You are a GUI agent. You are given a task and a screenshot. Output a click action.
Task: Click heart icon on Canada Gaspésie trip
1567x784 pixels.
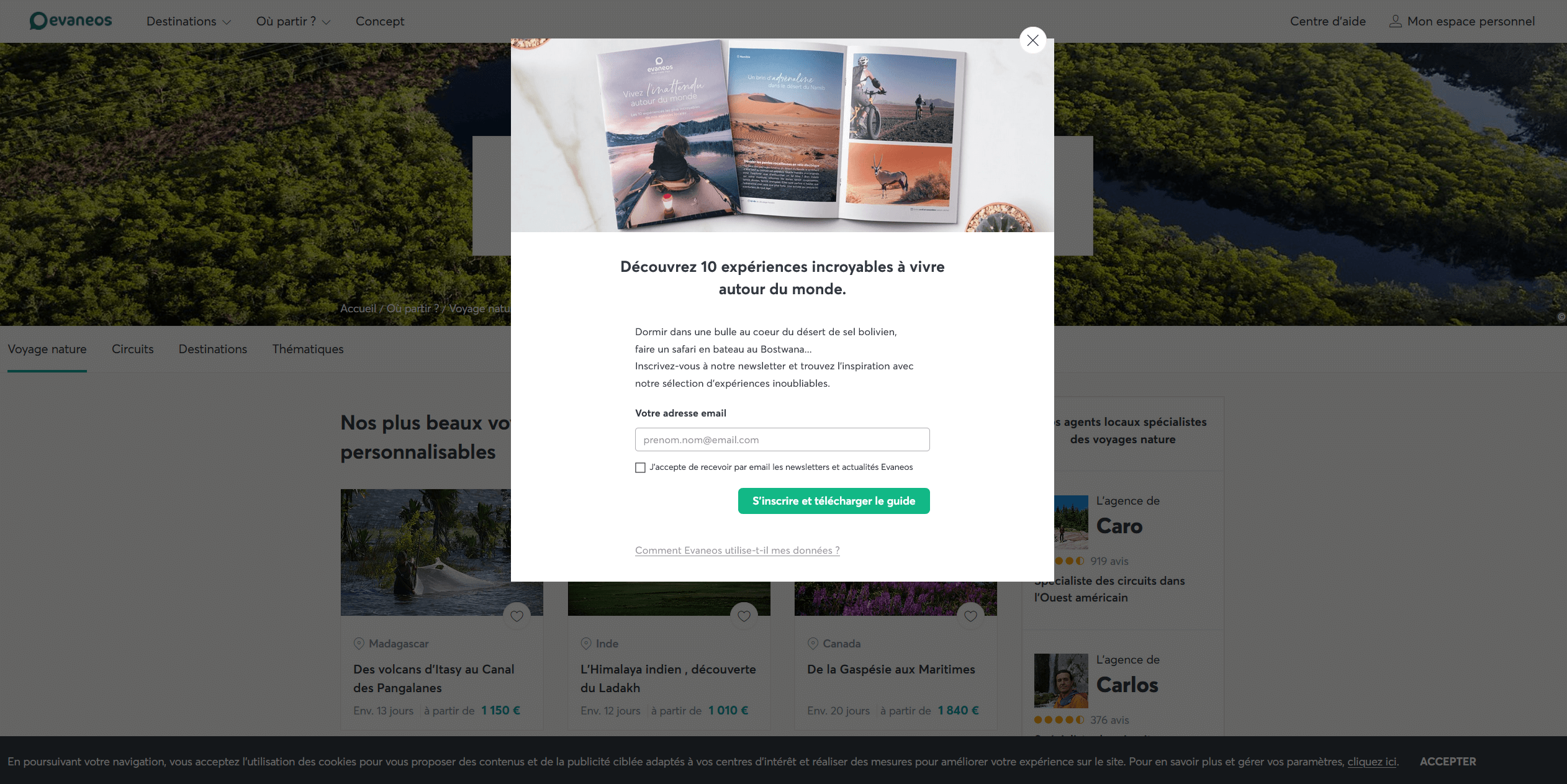pos(970,616)
